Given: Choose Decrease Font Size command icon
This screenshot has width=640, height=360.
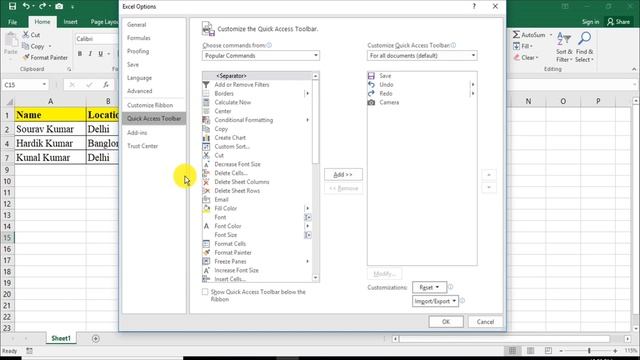Looking at the screenshot, I should click(x=206, y=164).
